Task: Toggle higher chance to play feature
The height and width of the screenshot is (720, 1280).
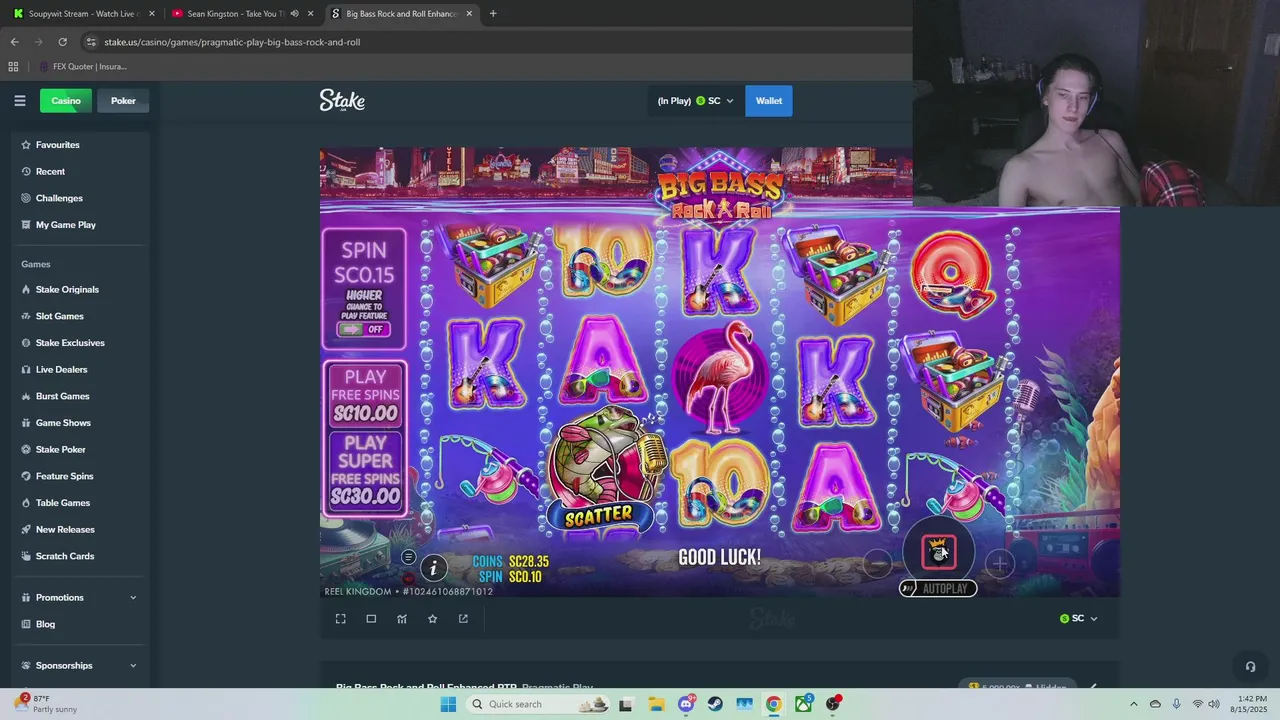Action: tap(363, 329)
